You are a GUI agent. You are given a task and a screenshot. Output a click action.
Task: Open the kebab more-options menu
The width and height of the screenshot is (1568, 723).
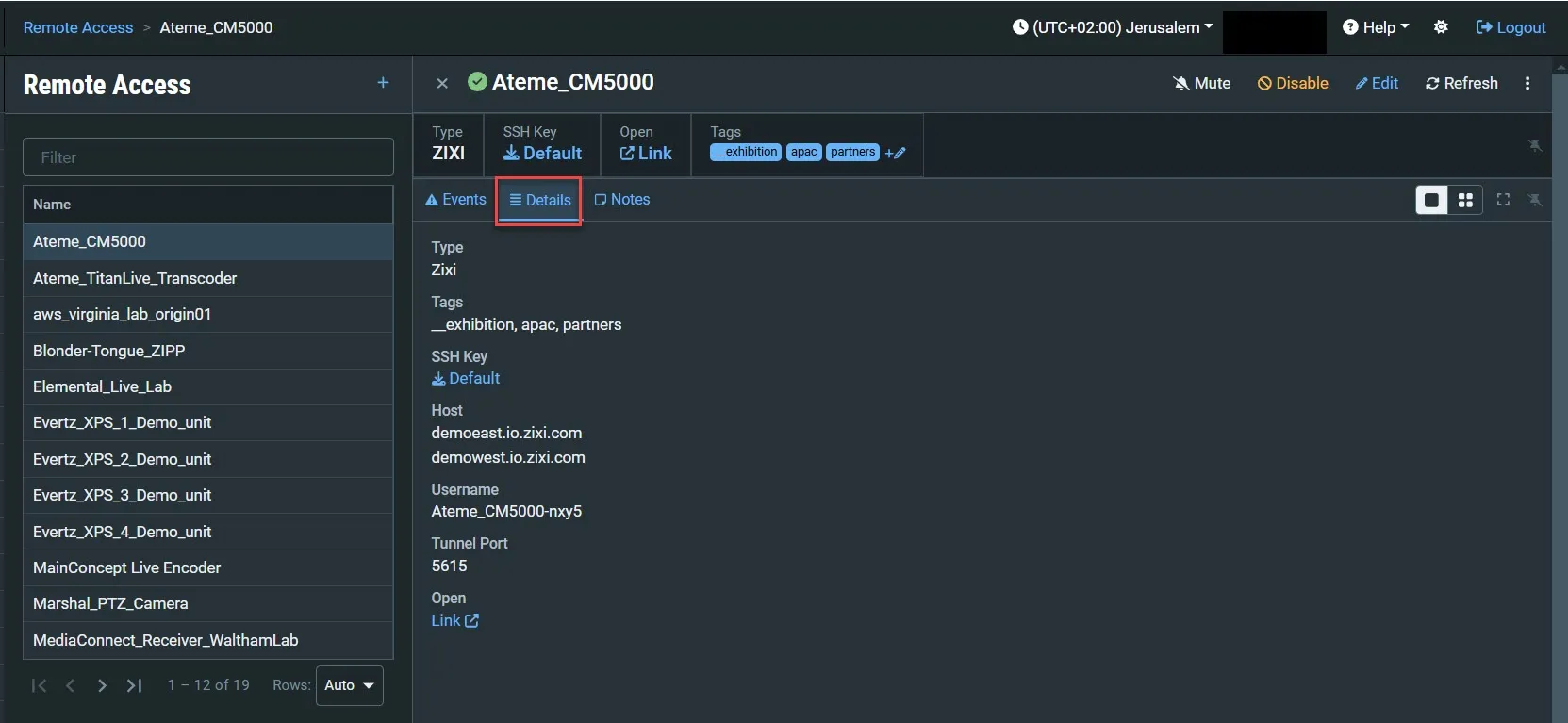point(1527,83)
